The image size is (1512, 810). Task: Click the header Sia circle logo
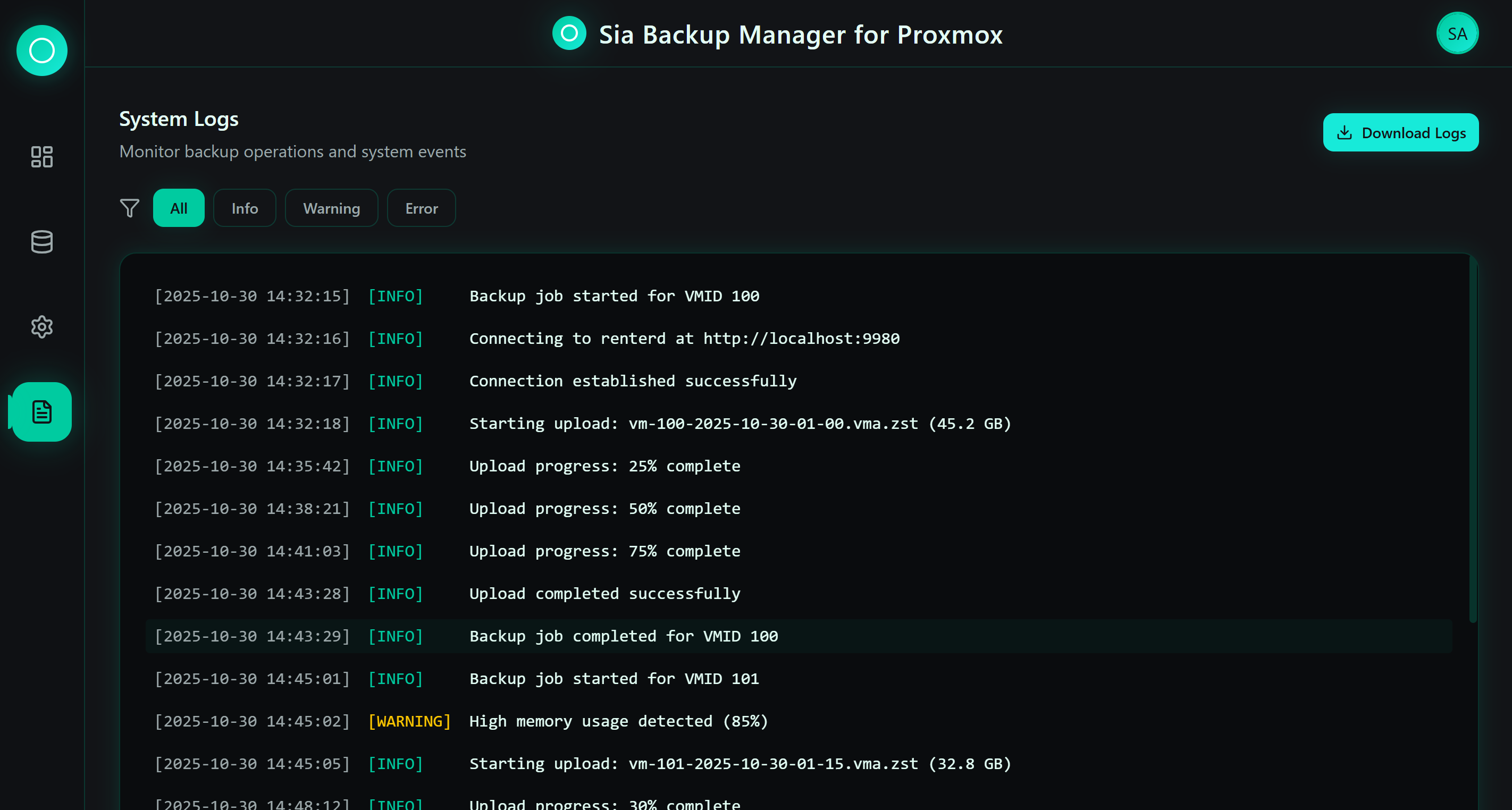coord(569,33)
